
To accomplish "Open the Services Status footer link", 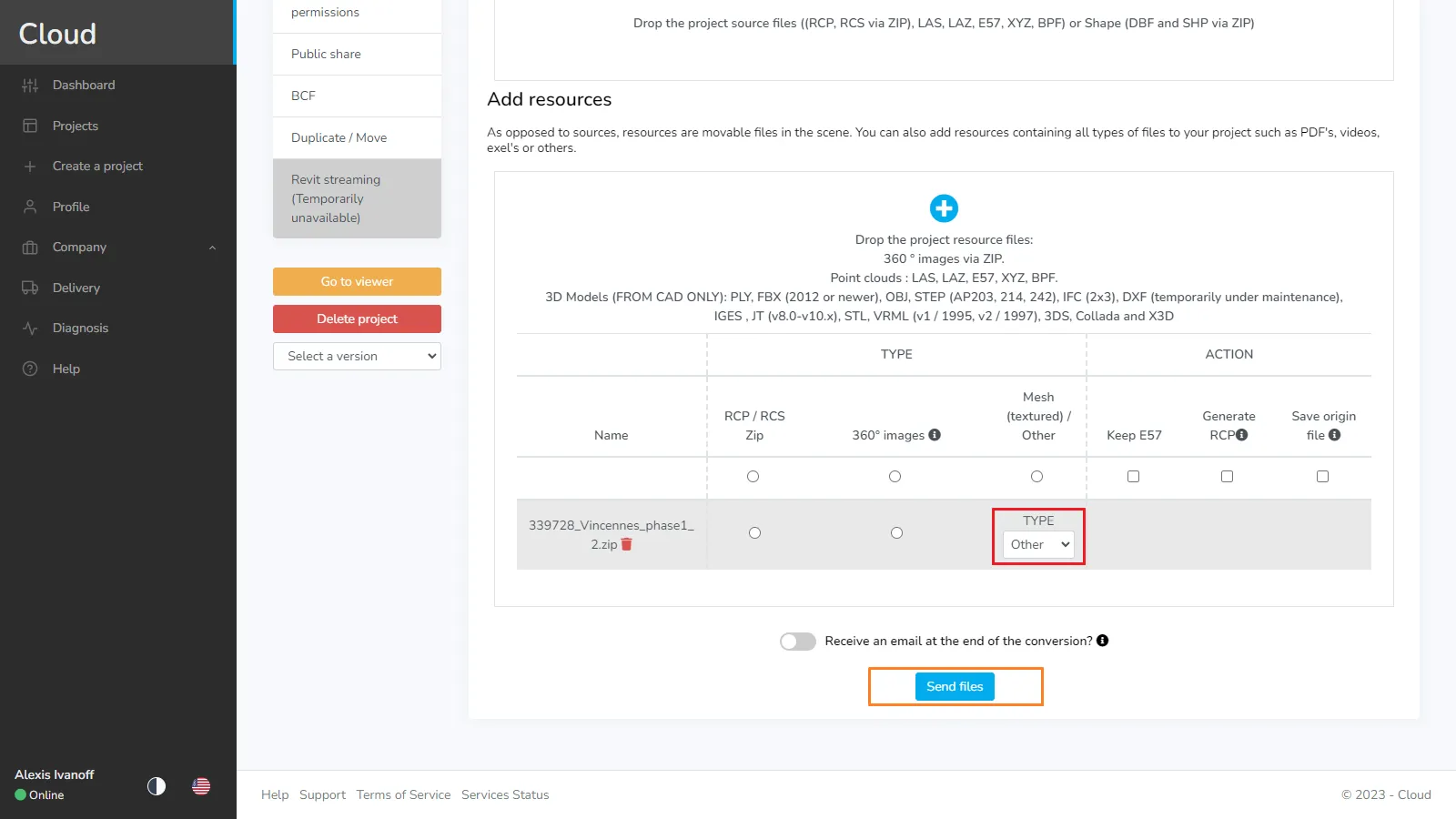I will coord(505,794).
